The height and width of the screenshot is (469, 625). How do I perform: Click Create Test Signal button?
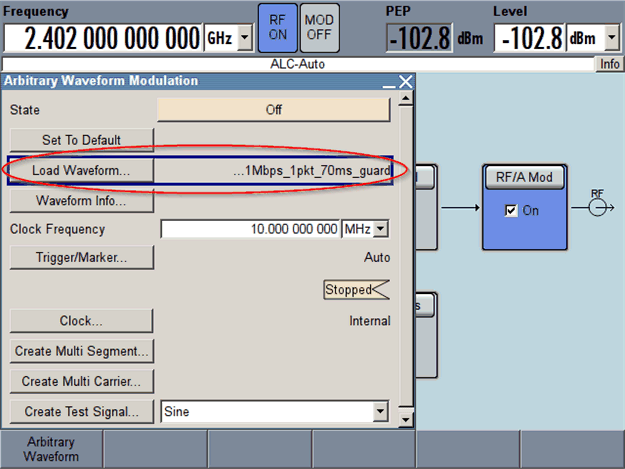tap(81, 412)
